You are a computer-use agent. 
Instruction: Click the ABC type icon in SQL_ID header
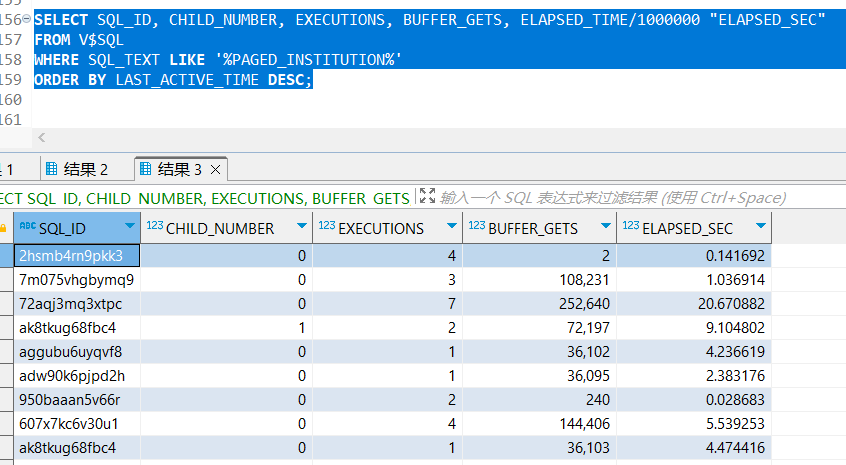[x=28, y=225]
